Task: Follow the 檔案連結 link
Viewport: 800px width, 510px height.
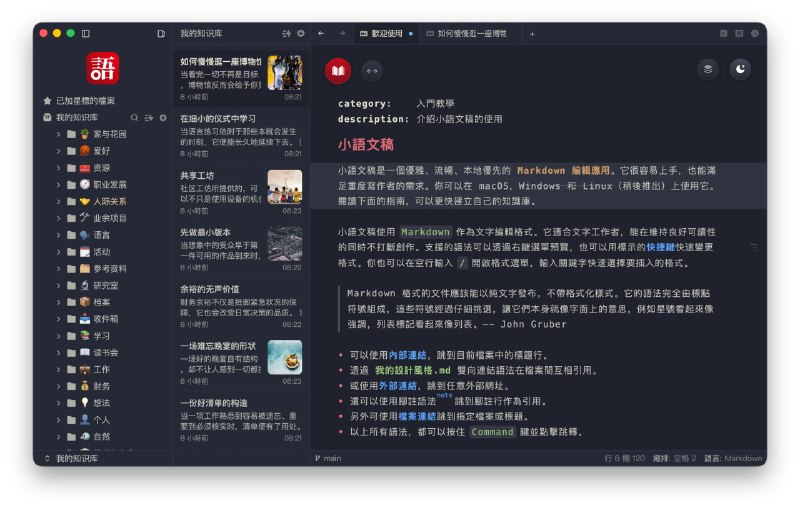Action: (x=417, y=417)
